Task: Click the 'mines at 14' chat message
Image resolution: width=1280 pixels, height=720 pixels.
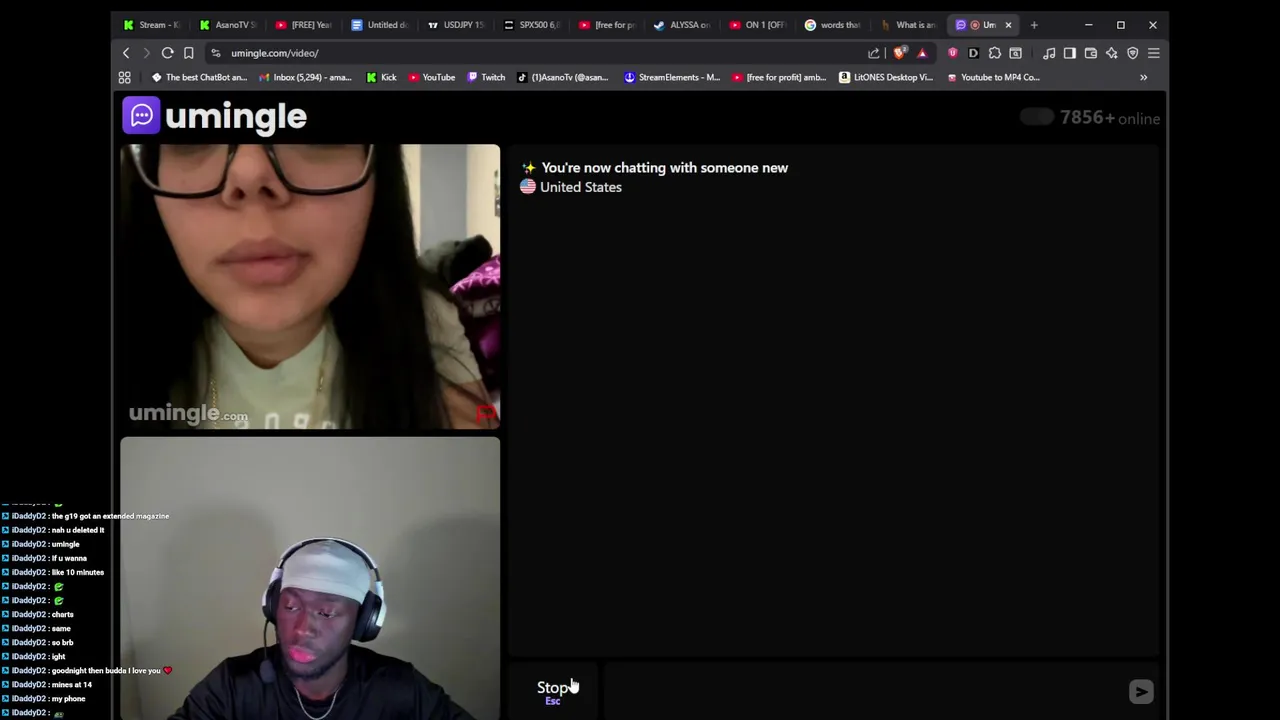Action: pyautogui.click(x=47, y=684)
